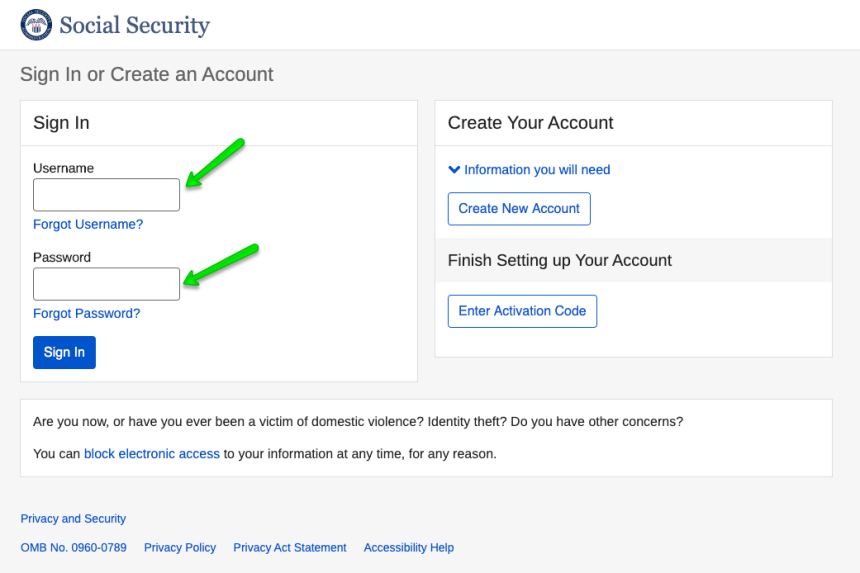
Task: Click the Create Your Account panel heading
Action: coord(531,123)
